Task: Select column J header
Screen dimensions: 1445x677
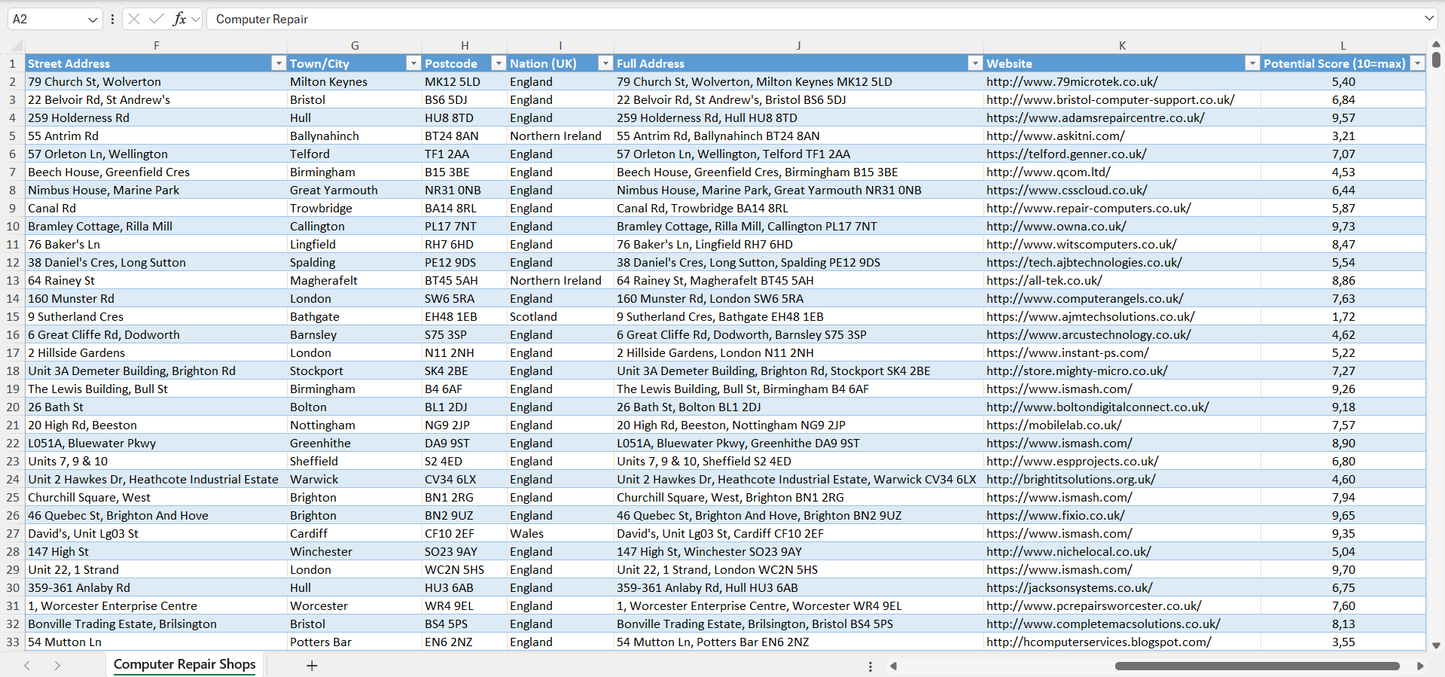Action: pos(798,46)
